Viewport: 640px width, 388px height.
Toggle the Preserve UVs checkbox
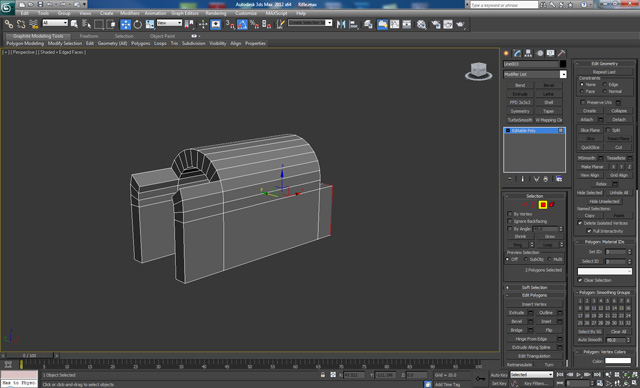tap(583, 102)
